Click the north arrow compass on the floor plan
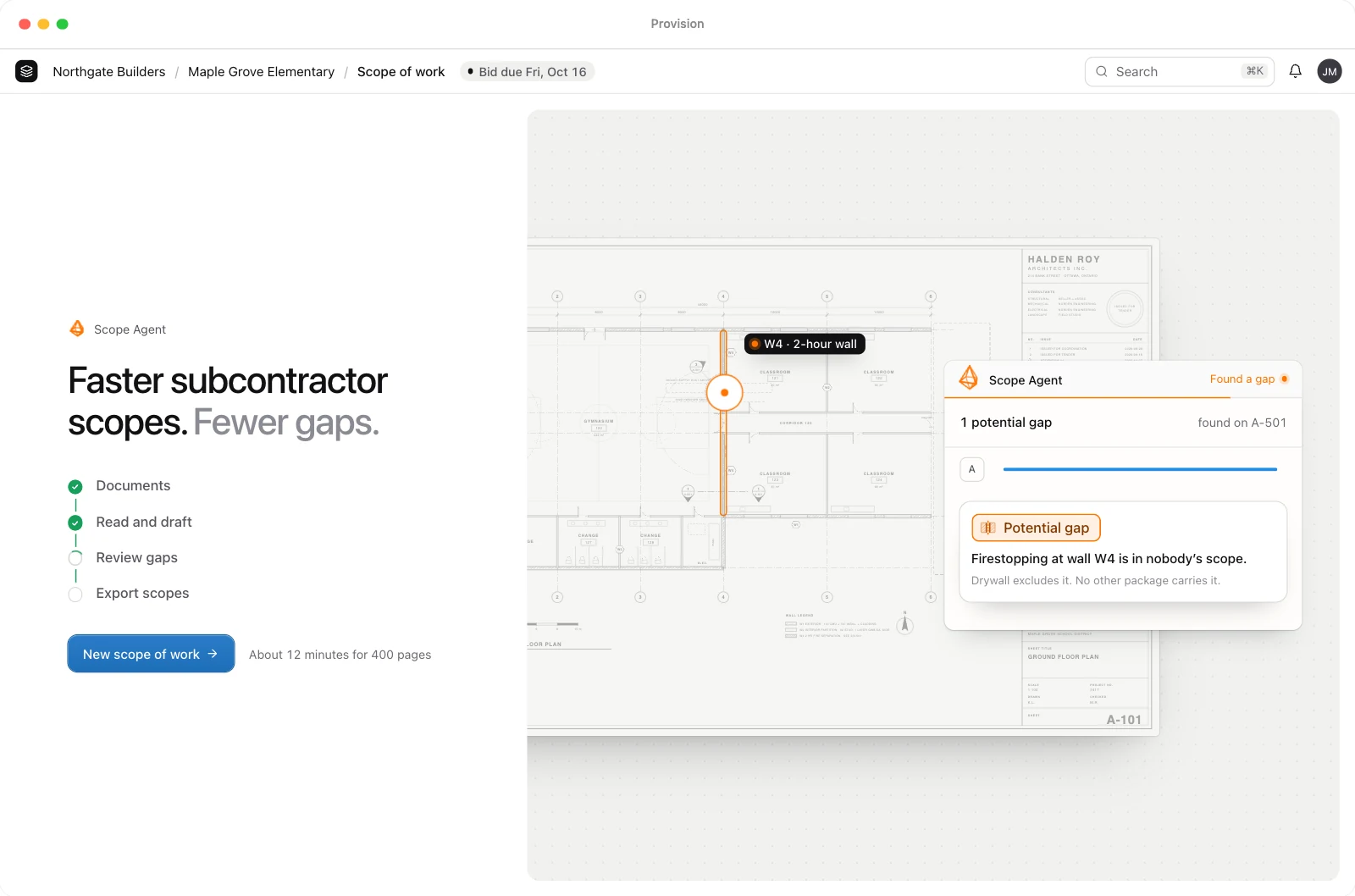1355x896 pixels. (904, 624)
